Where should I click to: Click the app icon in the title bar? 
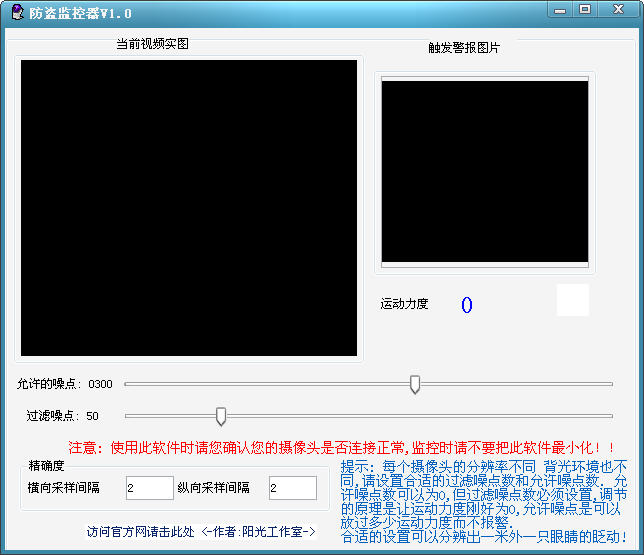click(17, 13)
